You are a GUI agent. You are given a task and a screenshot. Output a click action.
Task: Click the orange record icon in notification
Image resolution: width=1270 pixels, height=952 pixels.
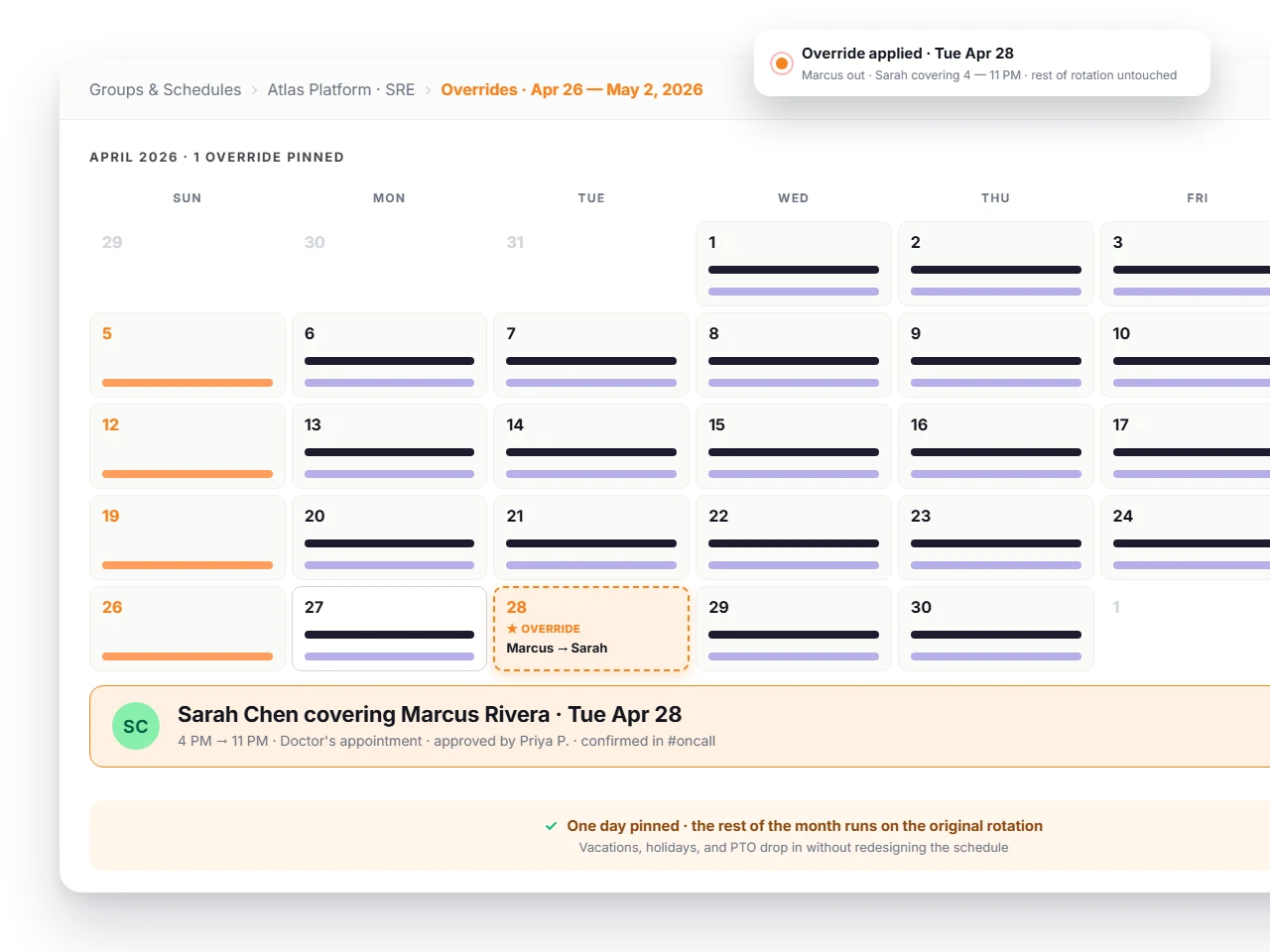coord(782,63)
